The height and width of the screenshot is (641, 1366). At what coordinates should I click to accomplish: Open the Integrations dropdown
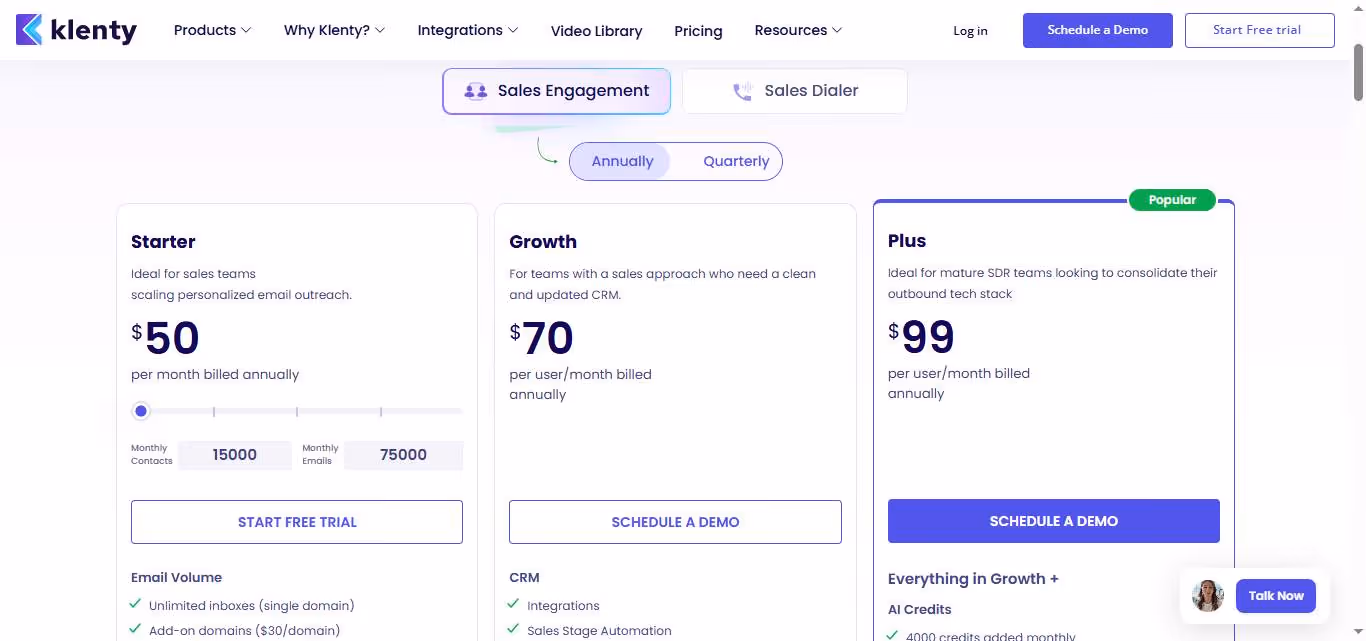point(468,30)
